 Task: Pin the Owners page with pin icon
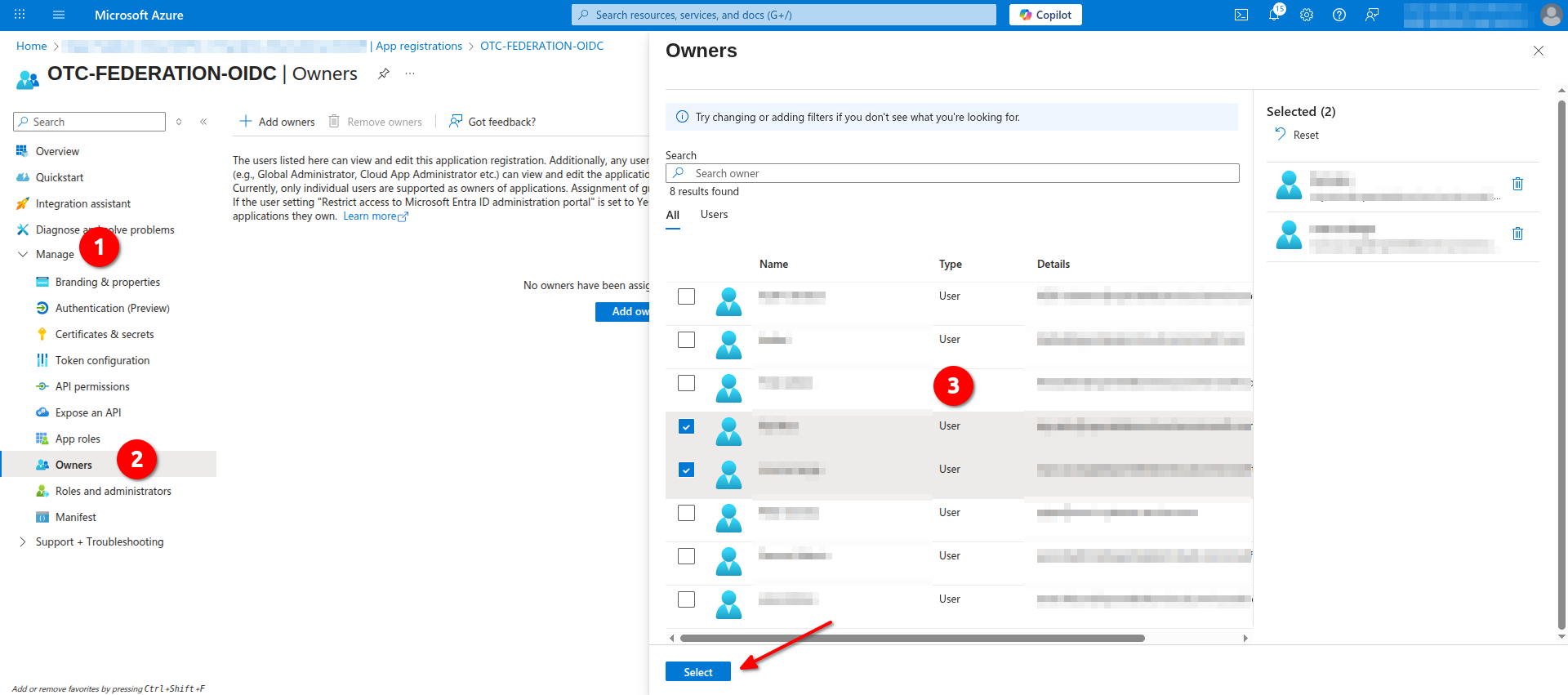[383, 74]
